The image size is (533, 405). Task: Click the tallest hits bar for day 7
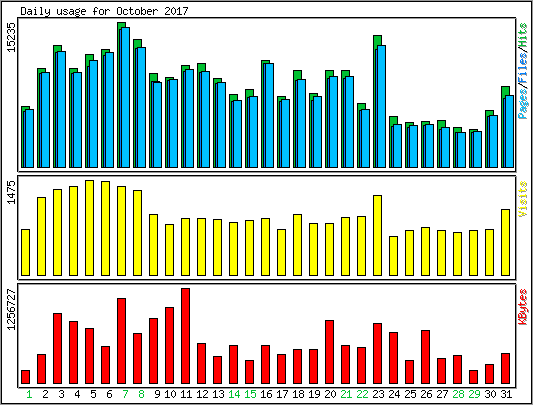122,95
